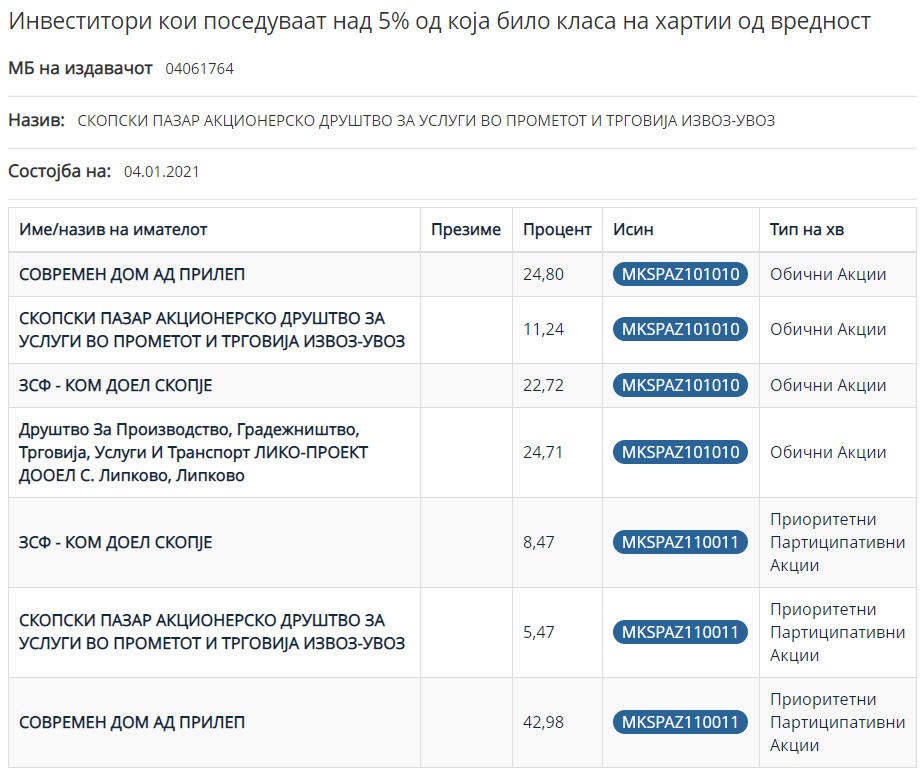Click the issuer number 04061764

point(199,69)
